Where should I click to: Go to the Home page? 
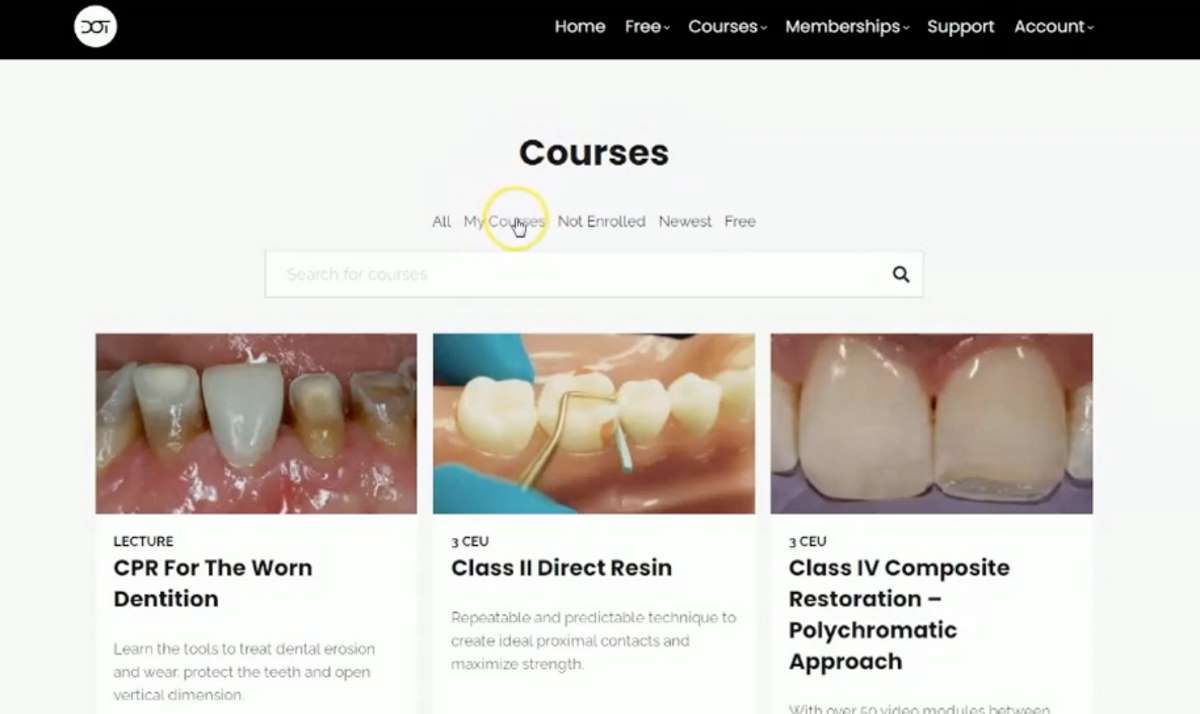click(580, 27)
